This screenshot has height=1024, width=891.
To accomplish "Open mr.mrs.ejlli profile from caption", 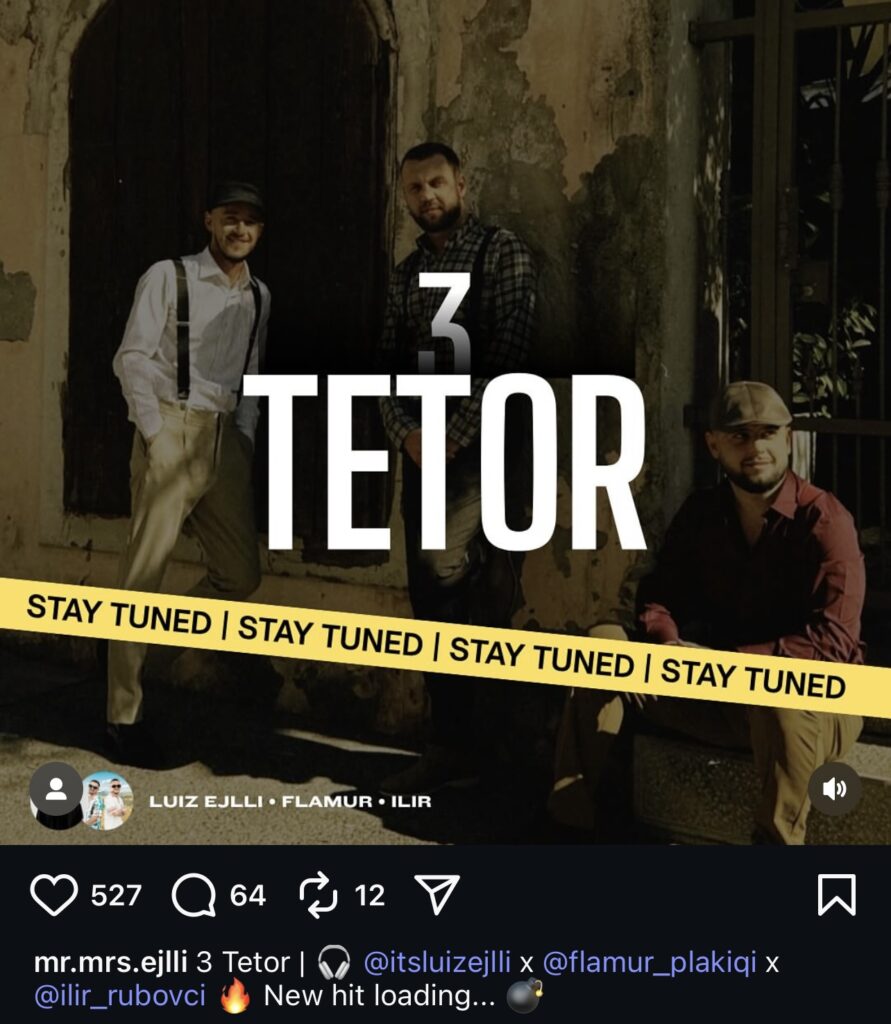I will pos(110,963).
